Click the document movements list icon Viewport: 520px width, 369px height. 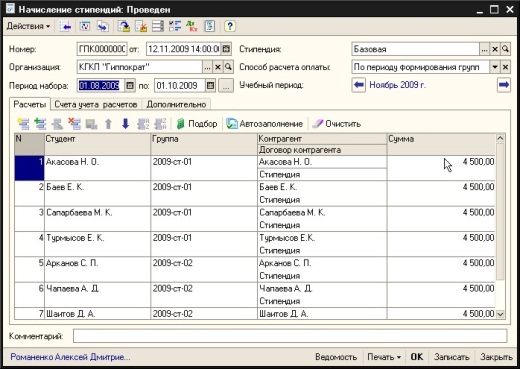tap(158, 26)
